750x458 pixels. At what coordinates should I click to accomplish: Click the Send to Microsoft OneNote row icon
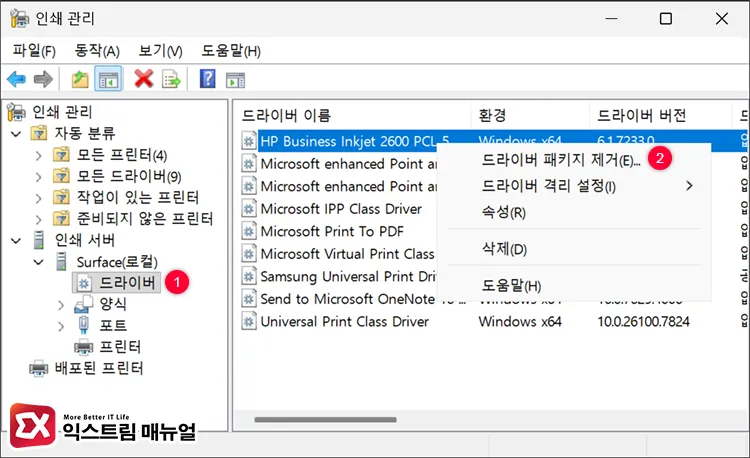pos(249,299)
